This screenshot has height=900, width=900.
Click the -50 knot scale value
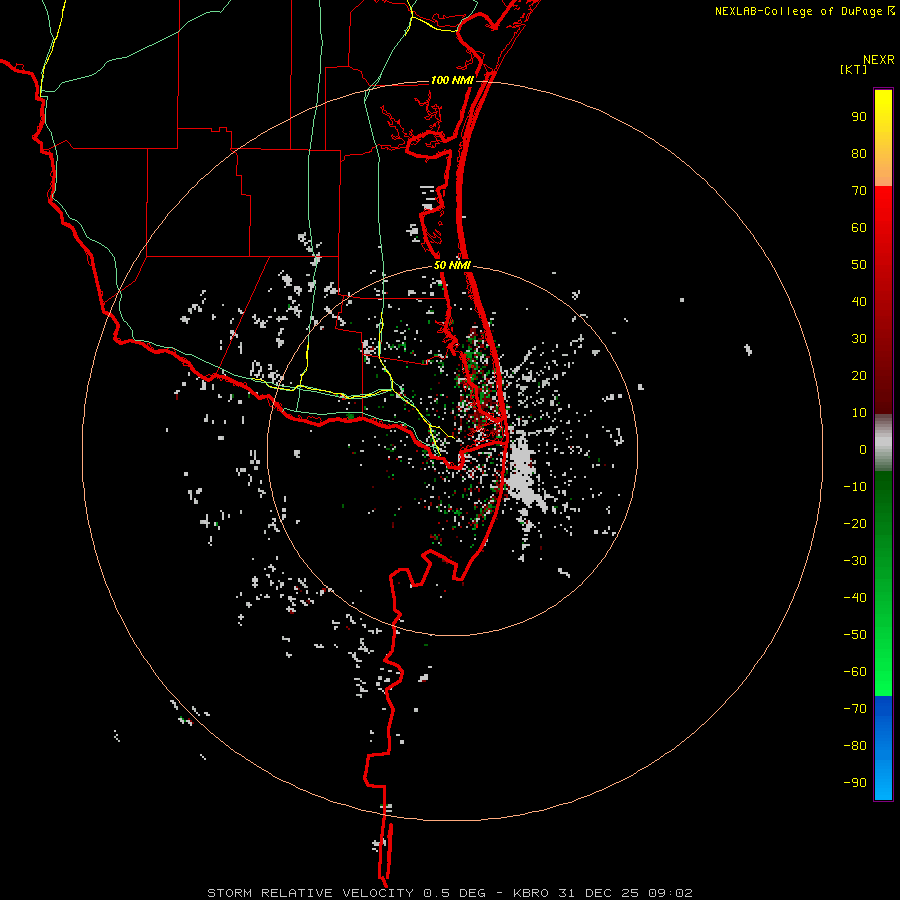[855, 634]
